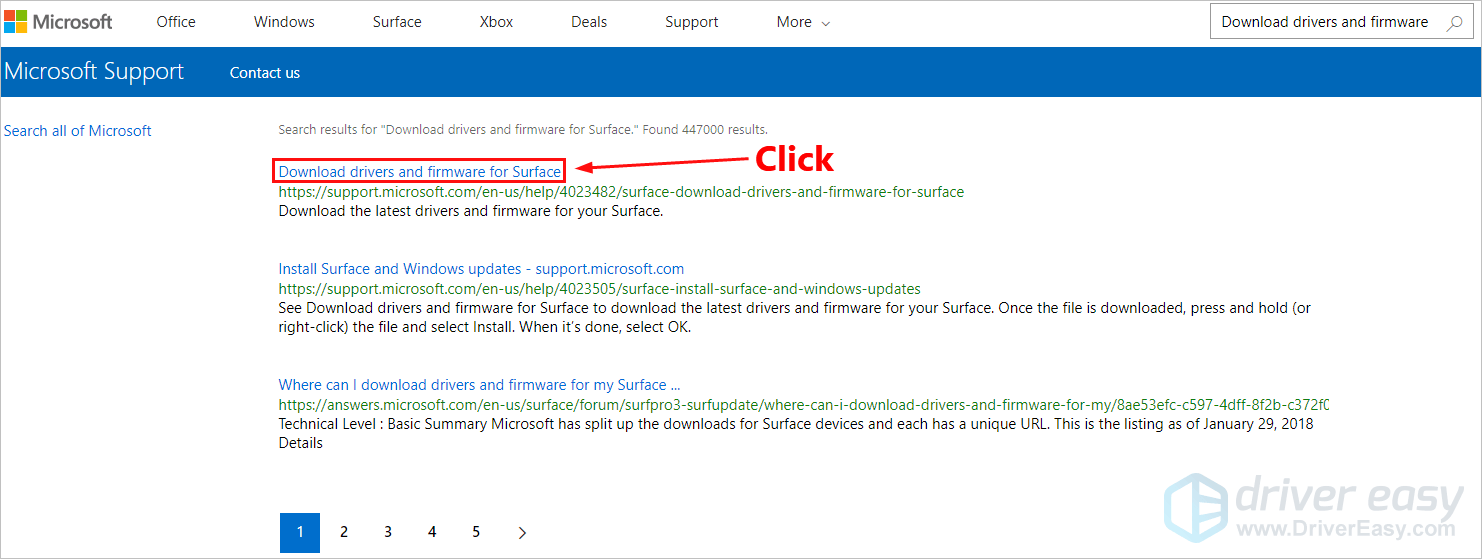Click the 'Found 447000 results' search summary text
The height and width of the screenshot is (559, 1482).
523,129
